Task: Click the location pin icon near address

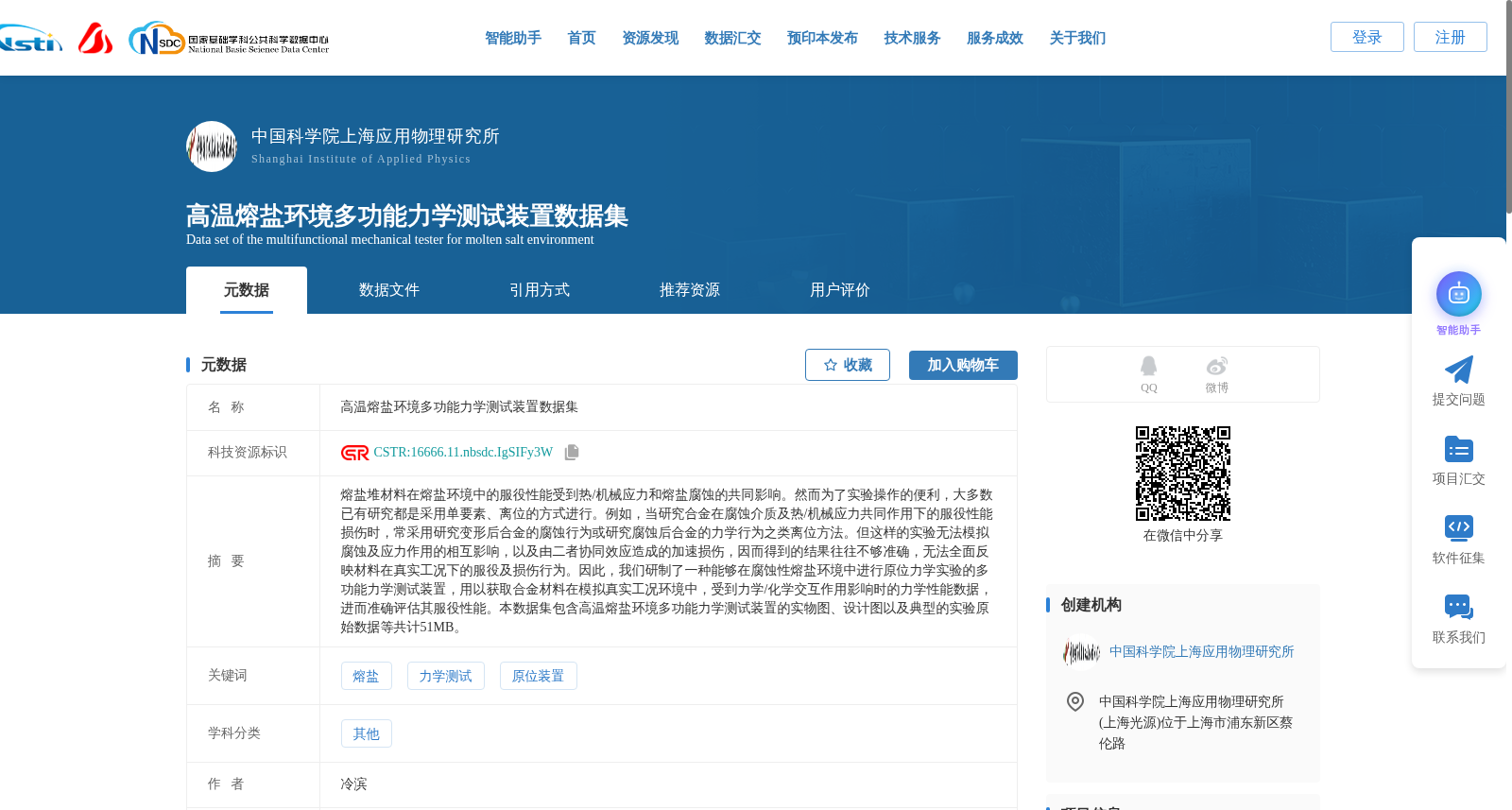Action: point(1074,701)
